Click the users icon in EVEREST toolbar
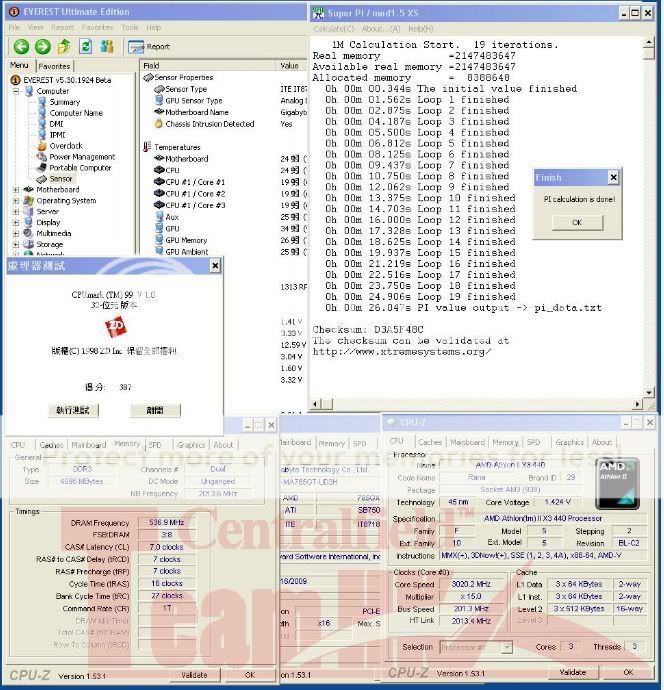The width and height of the screenshot is (664, 690). [107, 47]
